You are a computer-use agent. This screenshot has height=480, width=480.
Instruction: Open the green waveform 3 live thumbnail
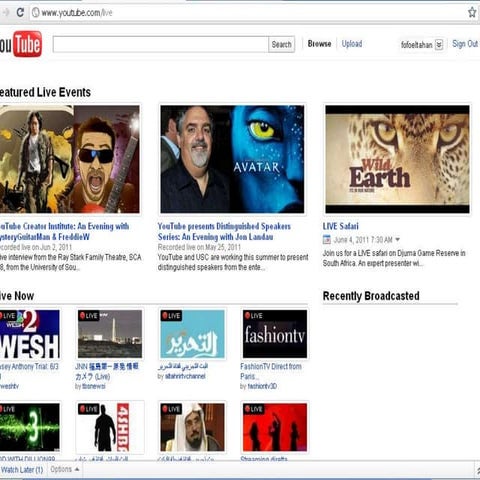tap(30, 427)
